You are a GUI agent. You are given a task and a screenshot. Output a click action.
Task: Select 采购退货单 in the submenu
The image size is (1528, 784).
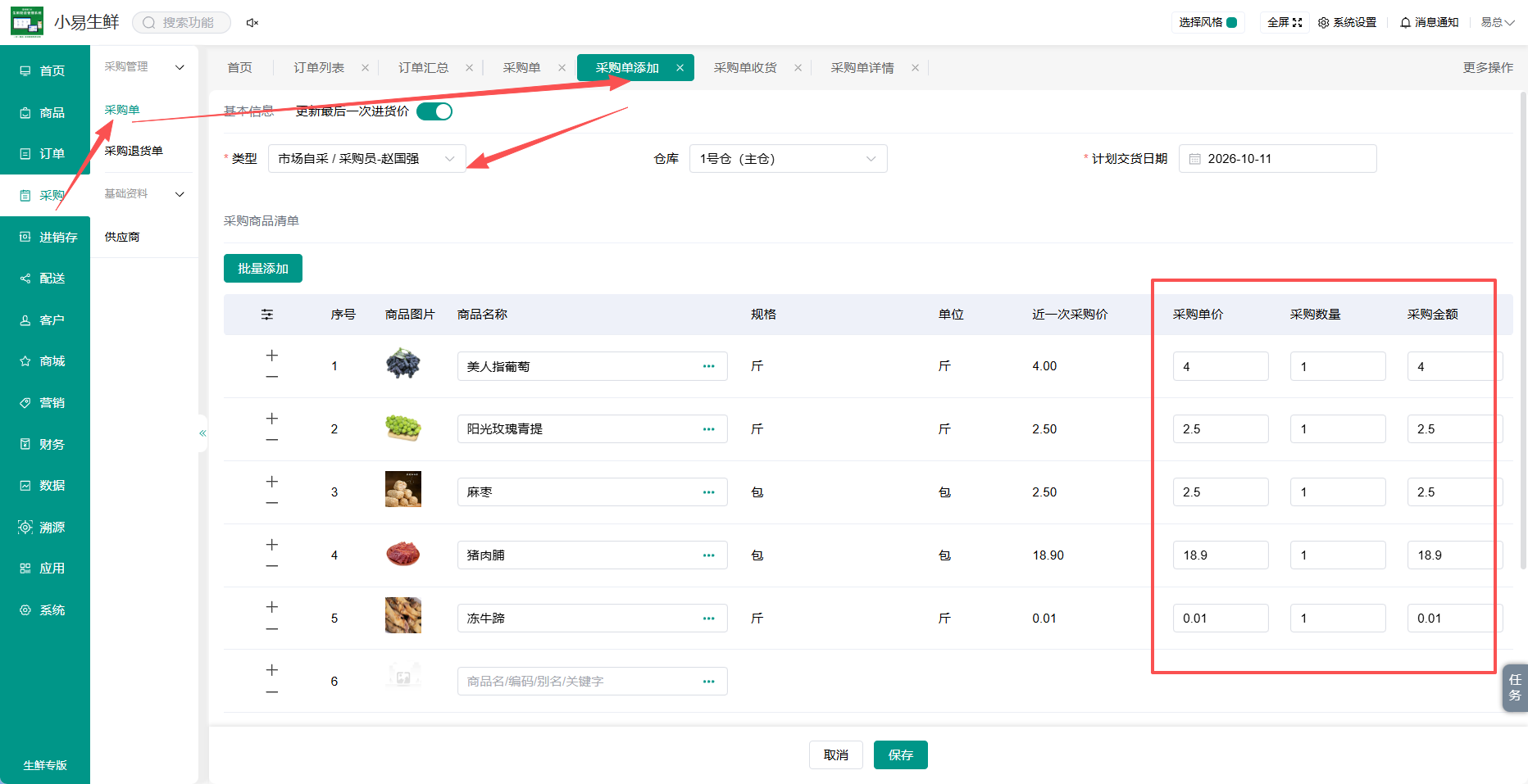coord(134,151)
